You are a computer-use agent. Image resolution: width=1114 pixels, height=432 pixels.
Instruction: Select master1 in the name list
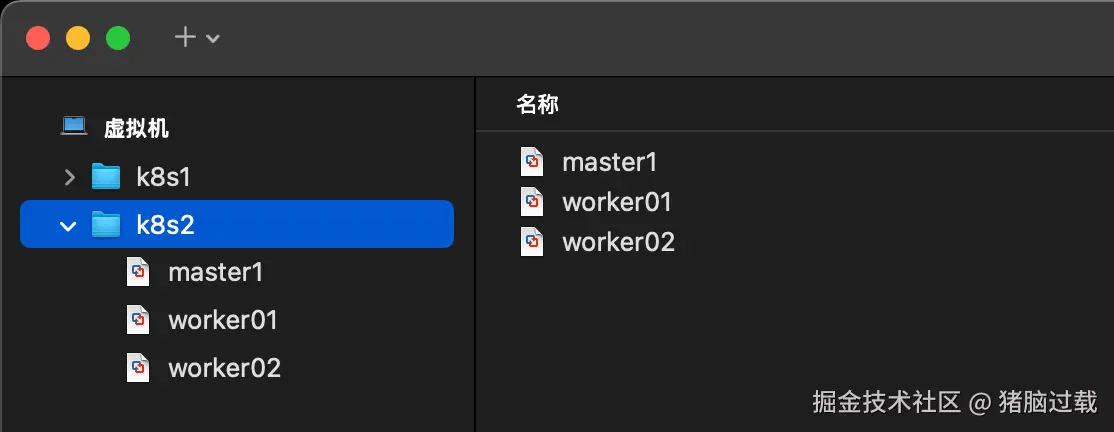pyautogui.click(x=609, y=162)
